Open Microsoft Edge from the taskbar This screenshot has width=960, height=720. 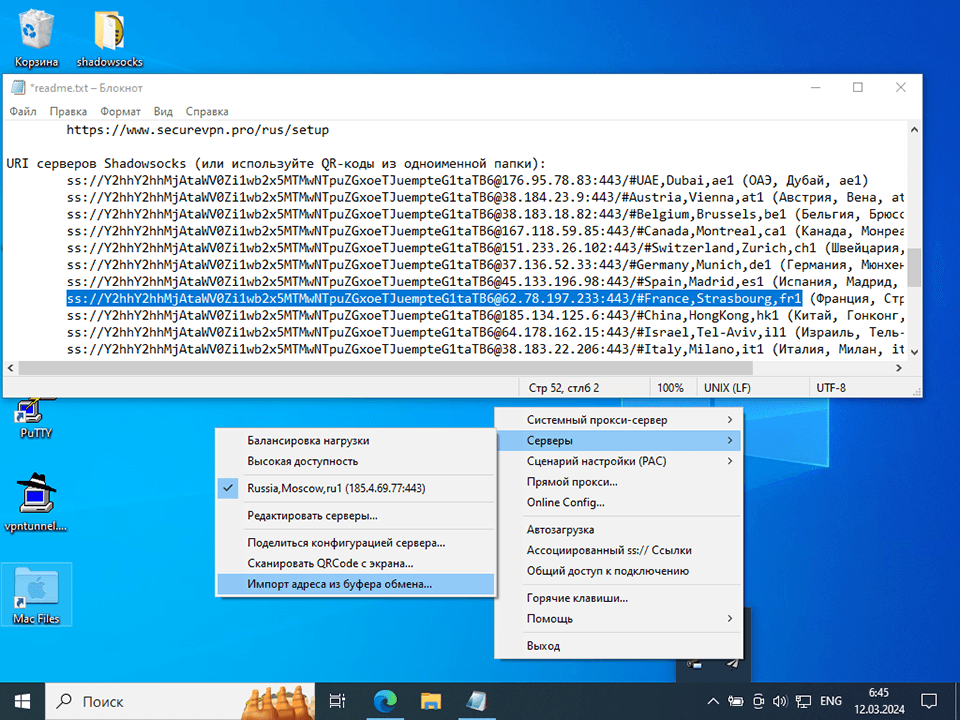pyautogui.click(x=386, y=701)
